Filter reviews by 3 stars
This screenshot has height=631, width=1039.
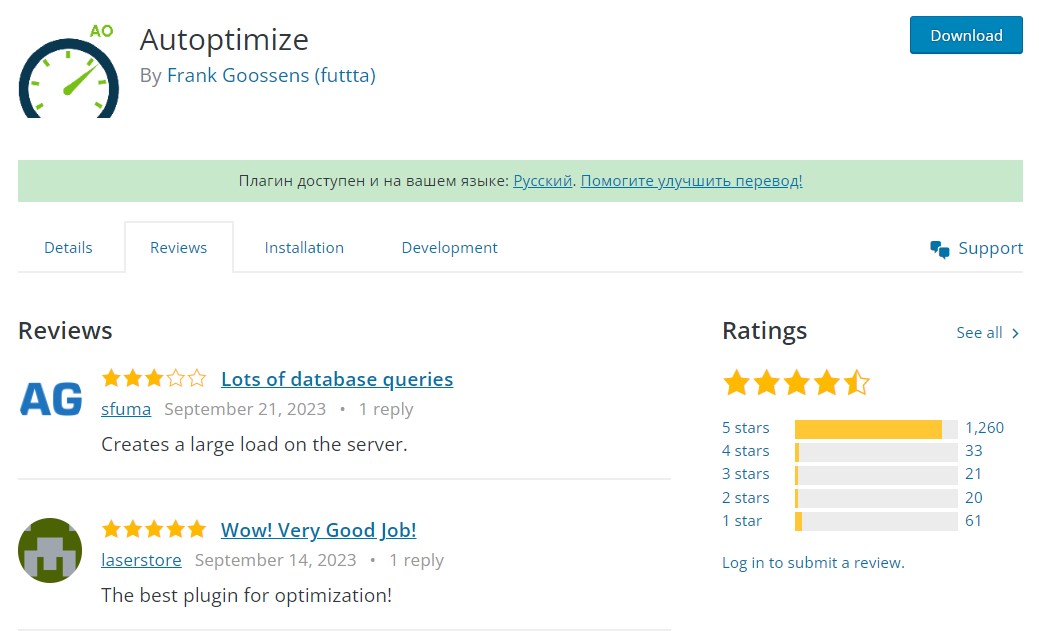745,475
